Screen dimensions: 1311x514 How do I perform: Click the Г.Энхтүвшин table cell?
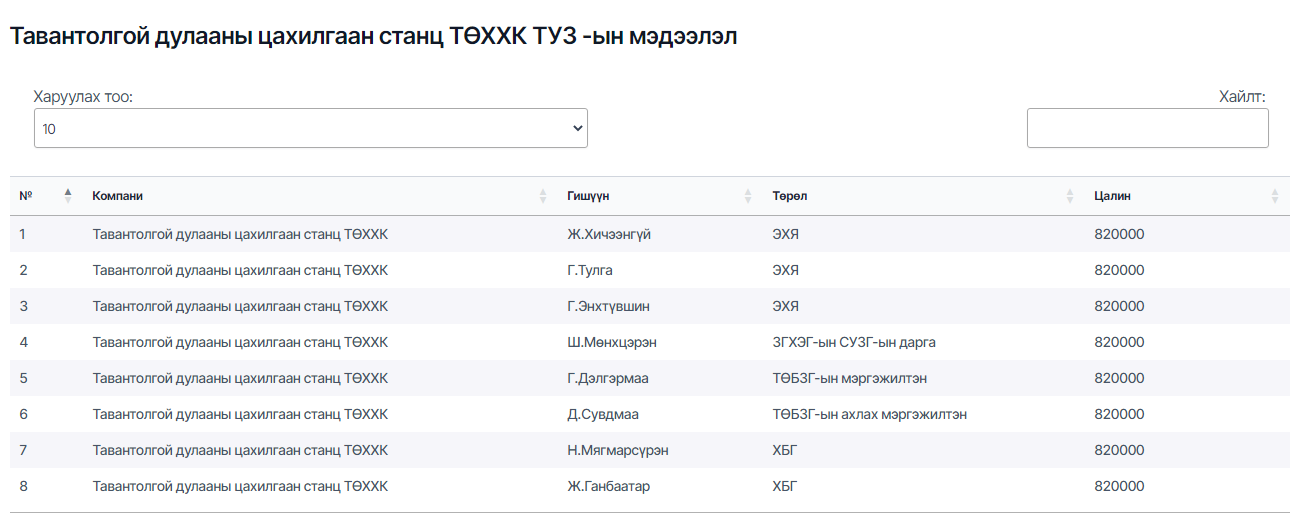coord(608,306)
